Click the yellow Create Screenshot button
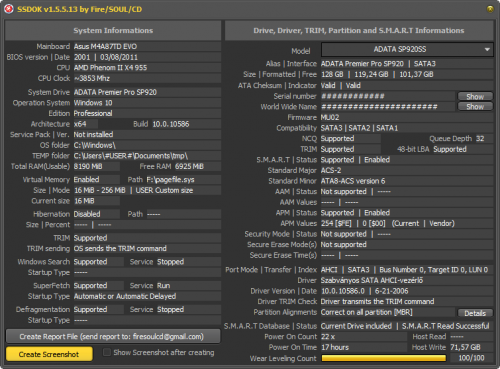Screen dimensions: 500x369 point(49,354)
